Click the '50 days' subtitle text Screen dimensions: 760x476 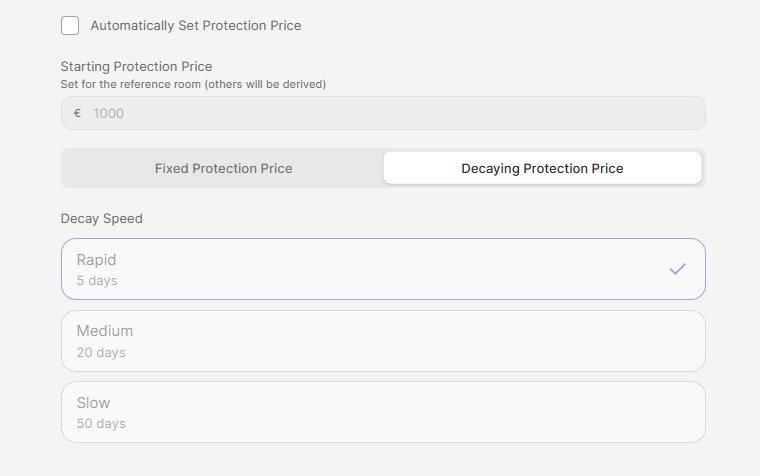pyautogui.click(x=101, y=424)
